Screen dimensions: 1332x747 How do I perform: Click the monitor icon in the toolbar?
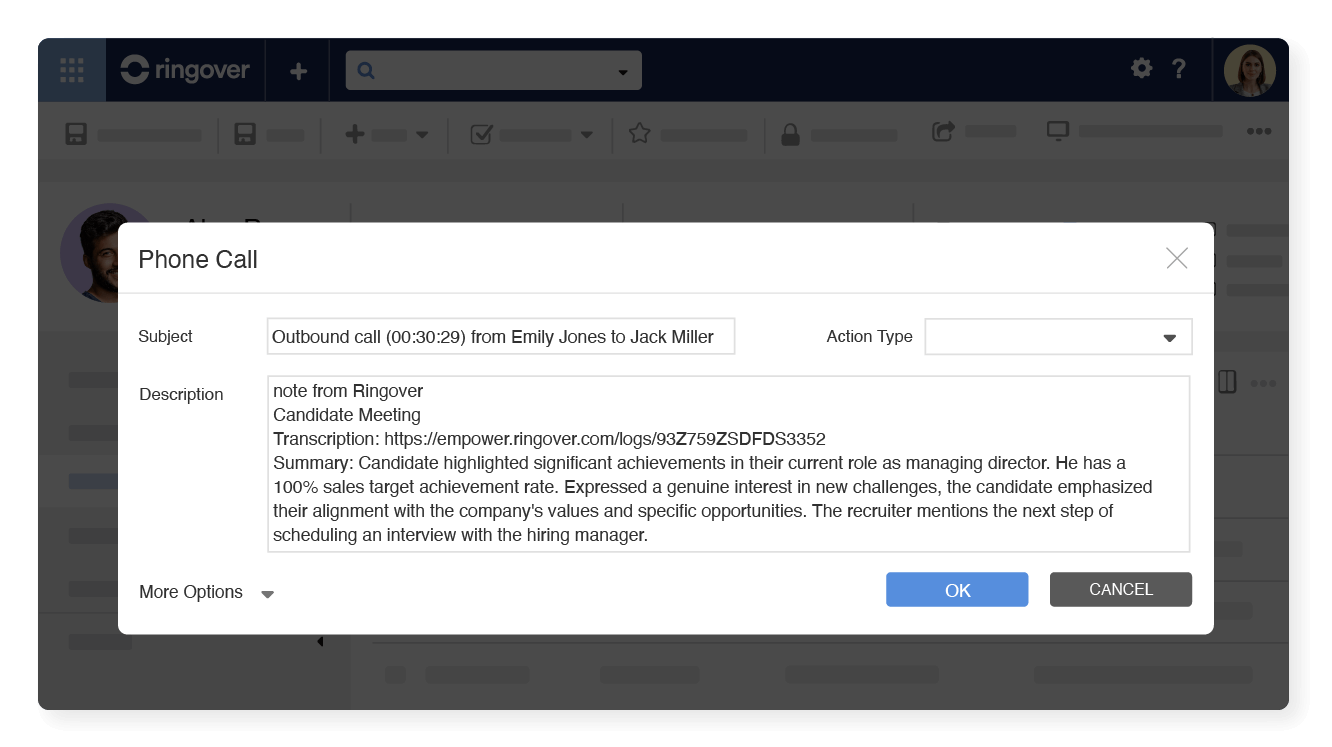pyautogui.click(x=1058, y=132)
